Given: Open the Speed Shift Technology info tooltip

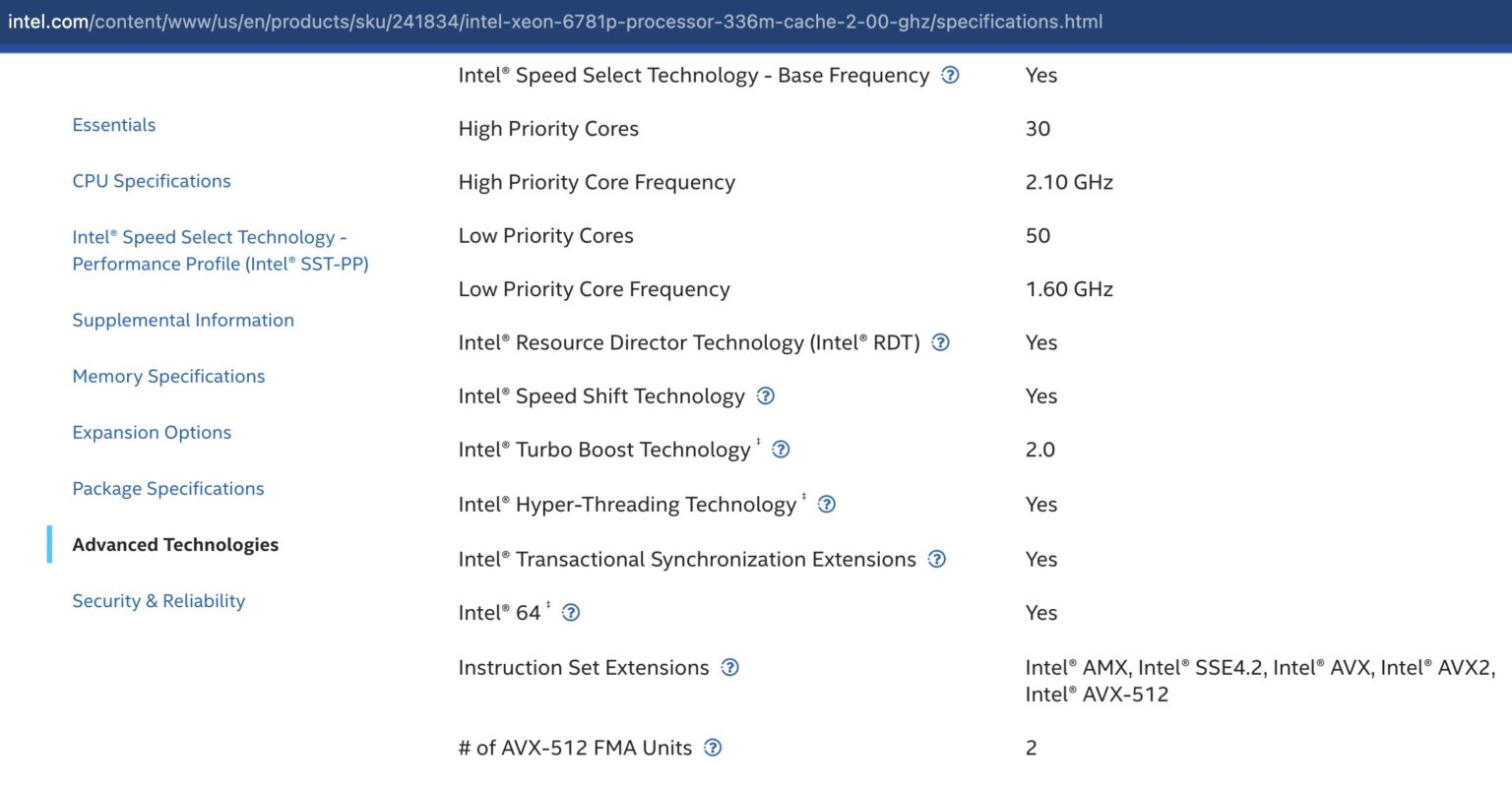Looking at the screenshot, I should pos(765,395).
